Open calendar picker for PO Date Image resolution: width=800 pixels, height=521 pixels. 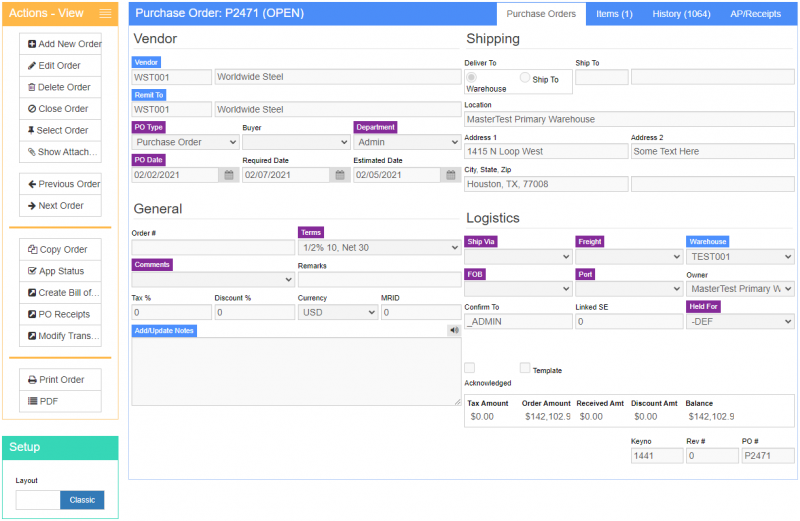point(229,175)
